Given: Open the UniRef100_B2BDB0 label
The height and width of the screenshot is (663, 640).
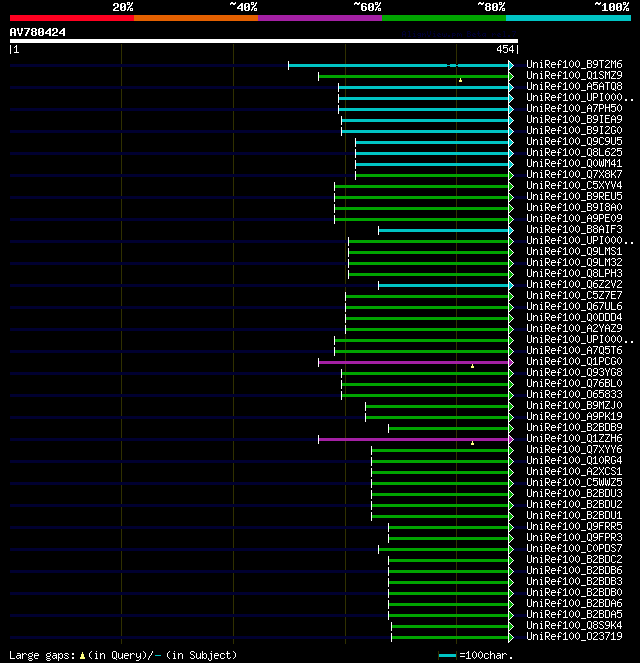Looking at the screenshot, I should 574,592.
